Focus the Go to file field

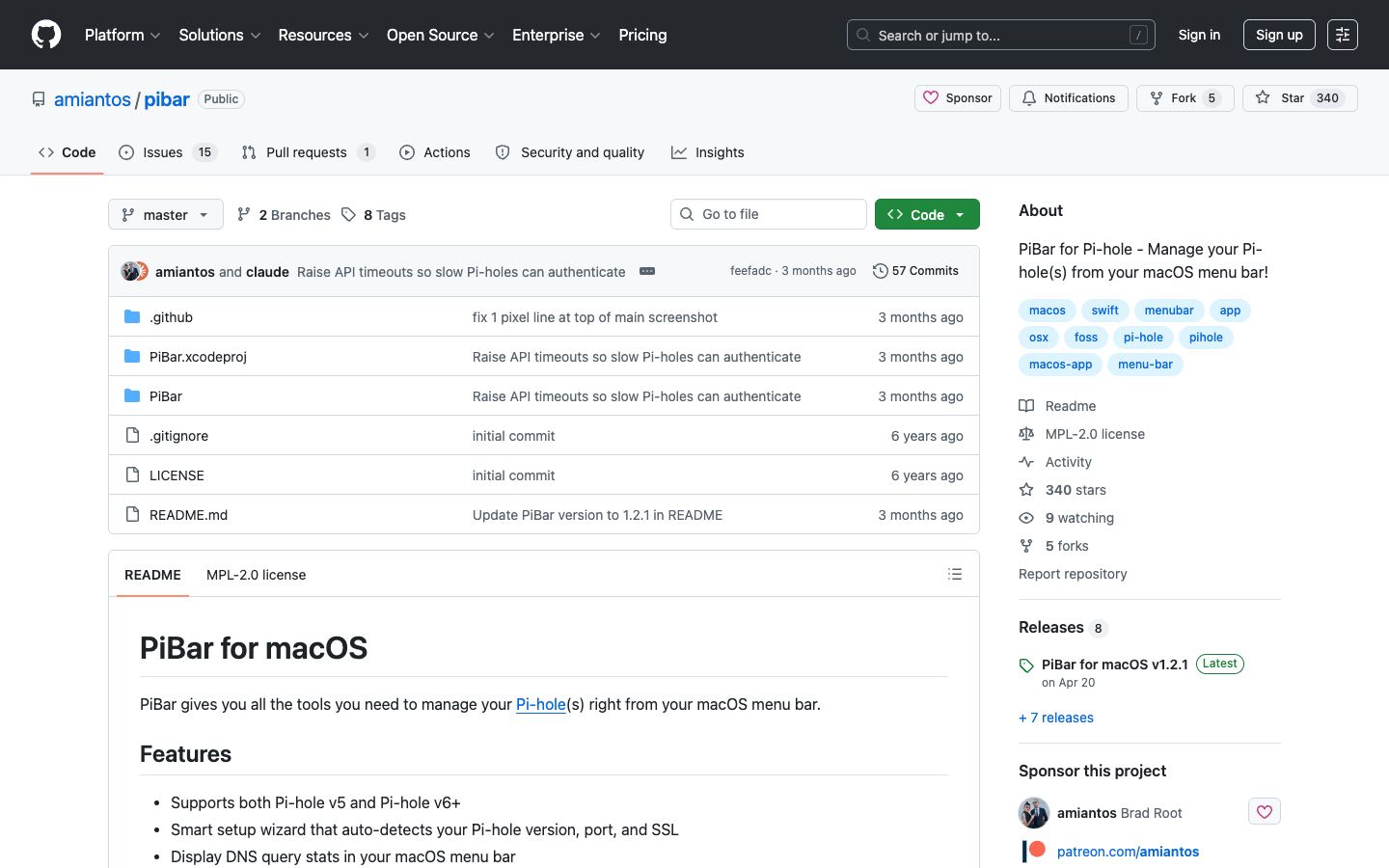pyautogui.click(x=769, y=214)
